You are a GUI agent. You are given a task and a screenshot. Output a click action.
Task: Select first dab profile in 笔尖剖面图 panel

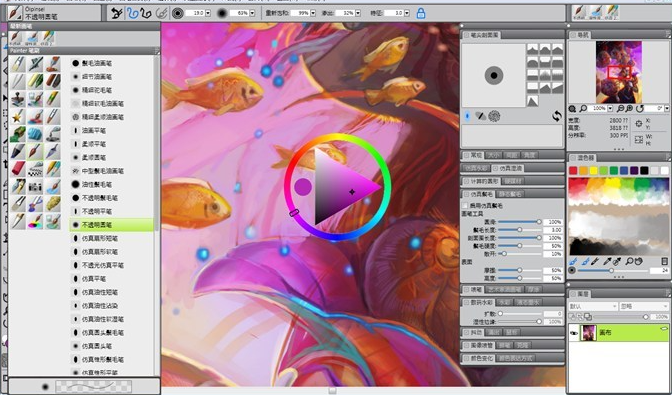[x=532, y=49]
